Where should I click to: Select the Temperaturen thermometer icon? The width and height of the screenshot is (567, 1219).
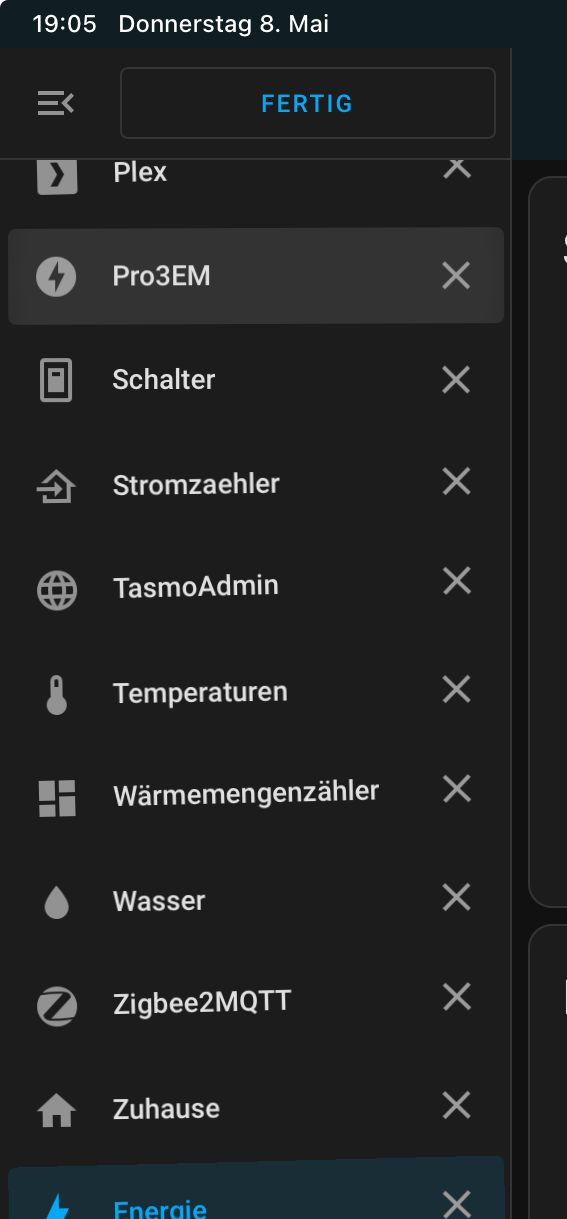point(57,693)
